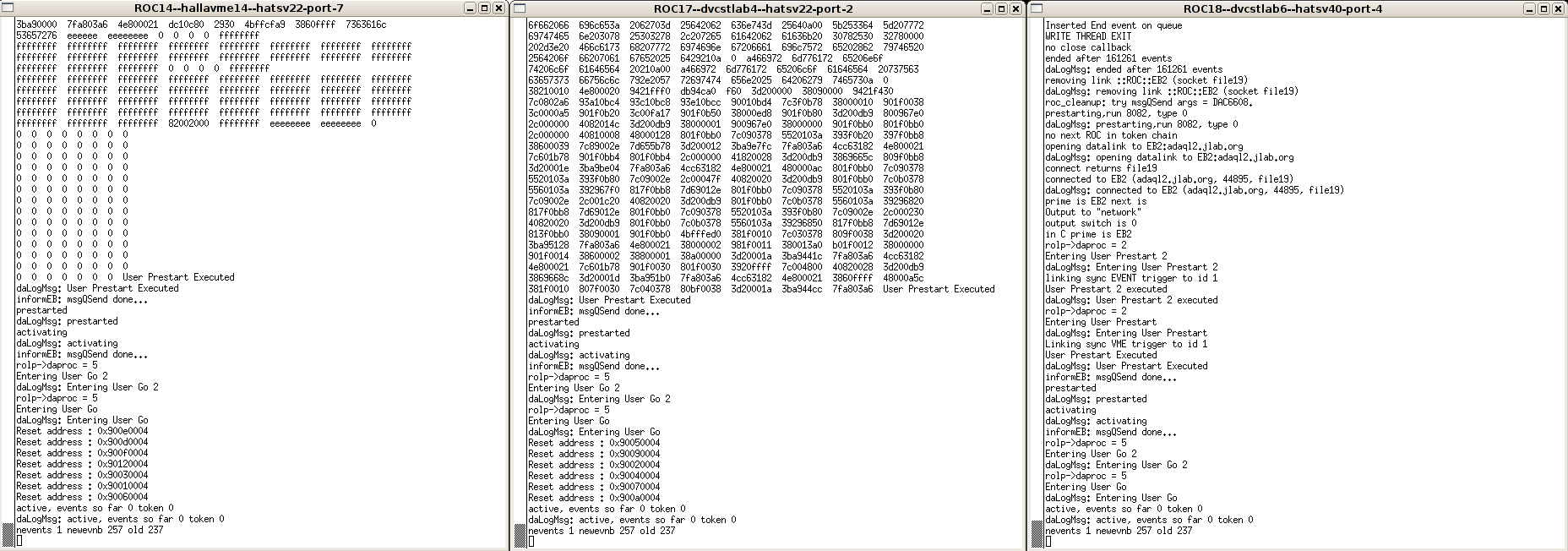Click the scrollbar thumb in ROC14 terminal
This screenshot has width=1568, height=551.
(8, 534)
